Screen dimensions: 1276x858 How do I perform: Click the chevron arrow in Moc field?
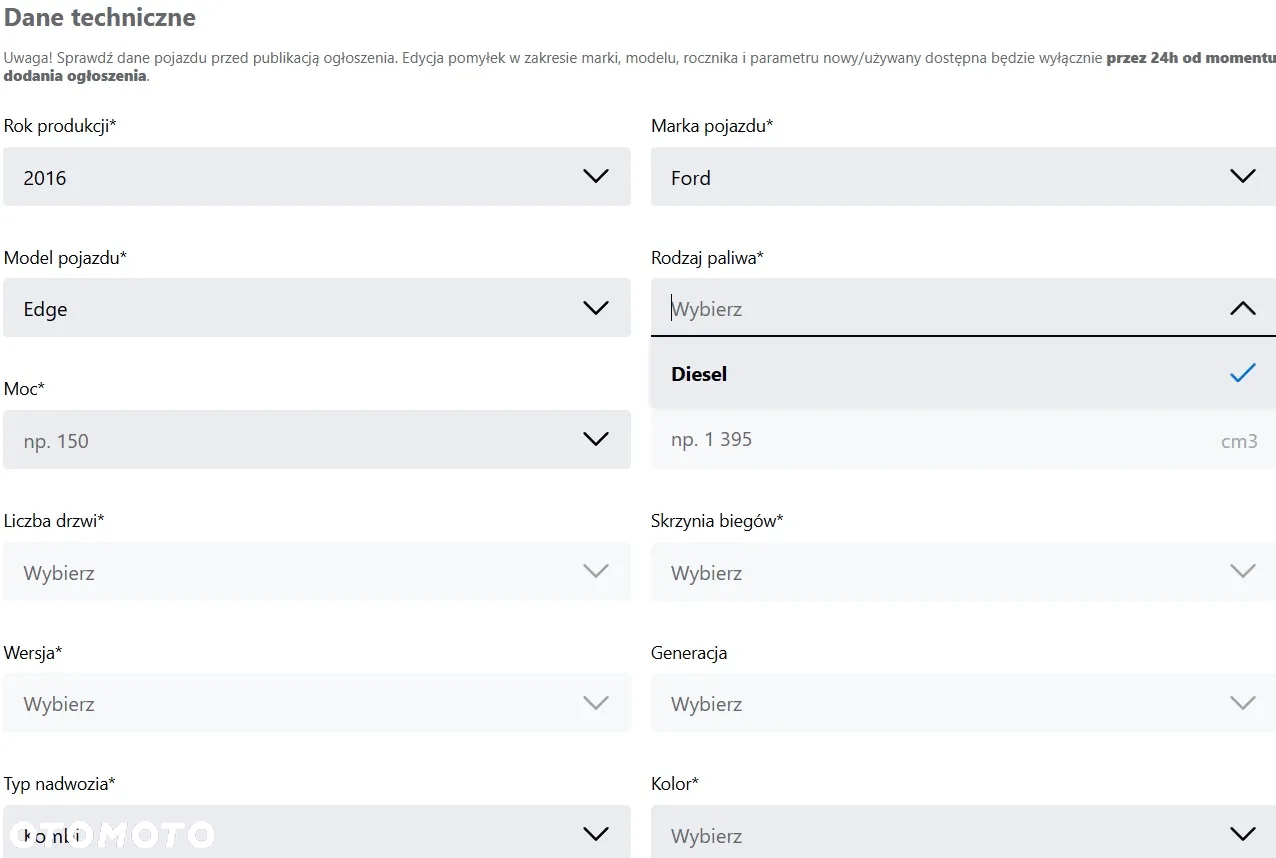(595, 440)
